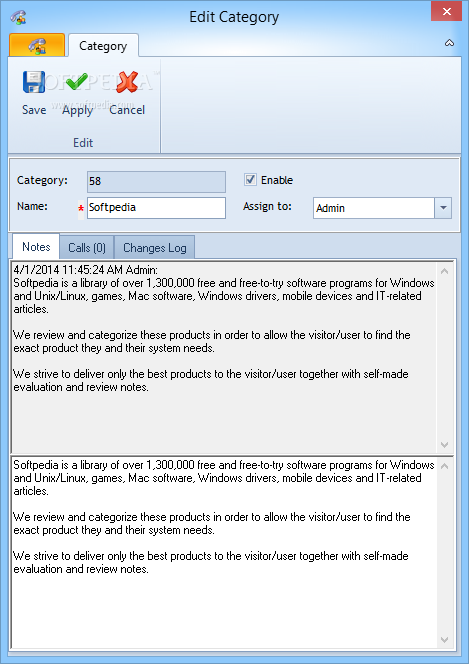Click the red Cancel X icon
The width and height of the screenshot is (469, 664).
coord(127,82)
